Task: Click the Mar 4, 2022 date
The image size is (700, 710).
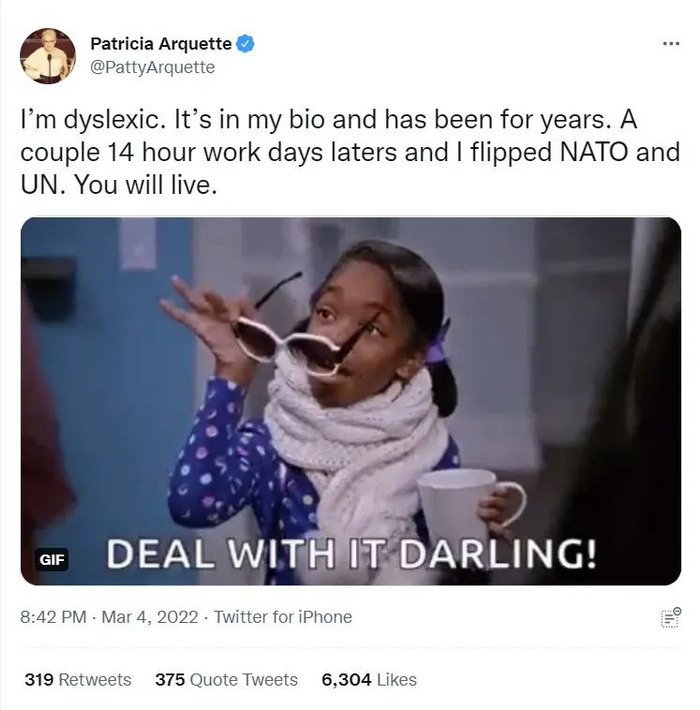Action: click(x=150, y=617)
